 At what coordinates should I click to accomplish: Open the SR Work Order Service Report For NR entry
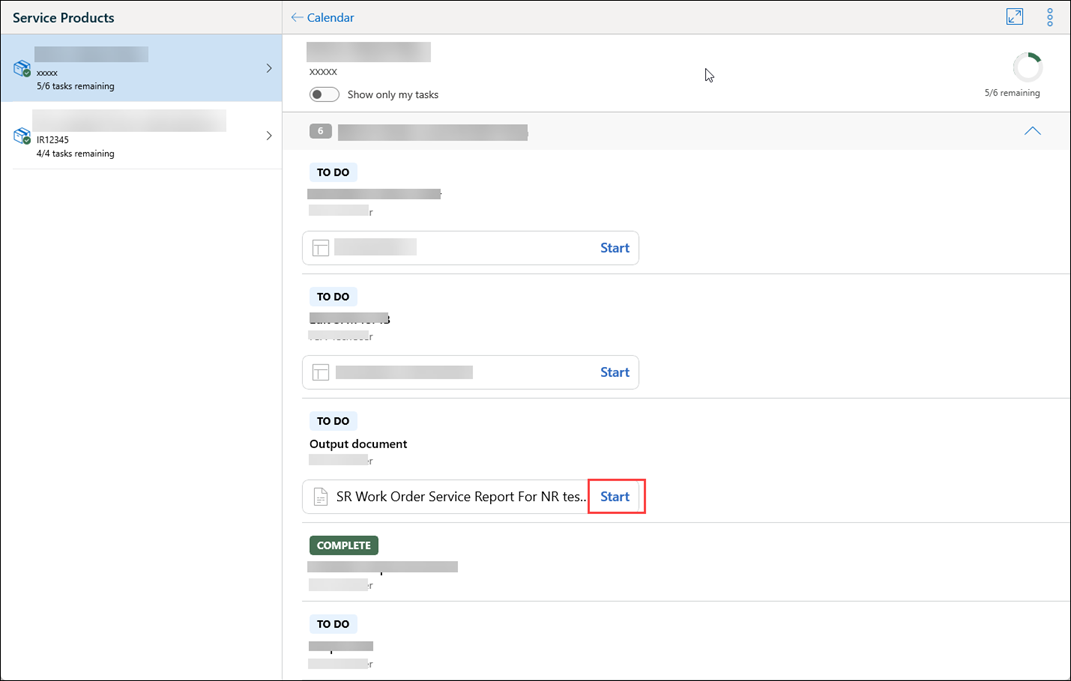click(x=461, y=497)
